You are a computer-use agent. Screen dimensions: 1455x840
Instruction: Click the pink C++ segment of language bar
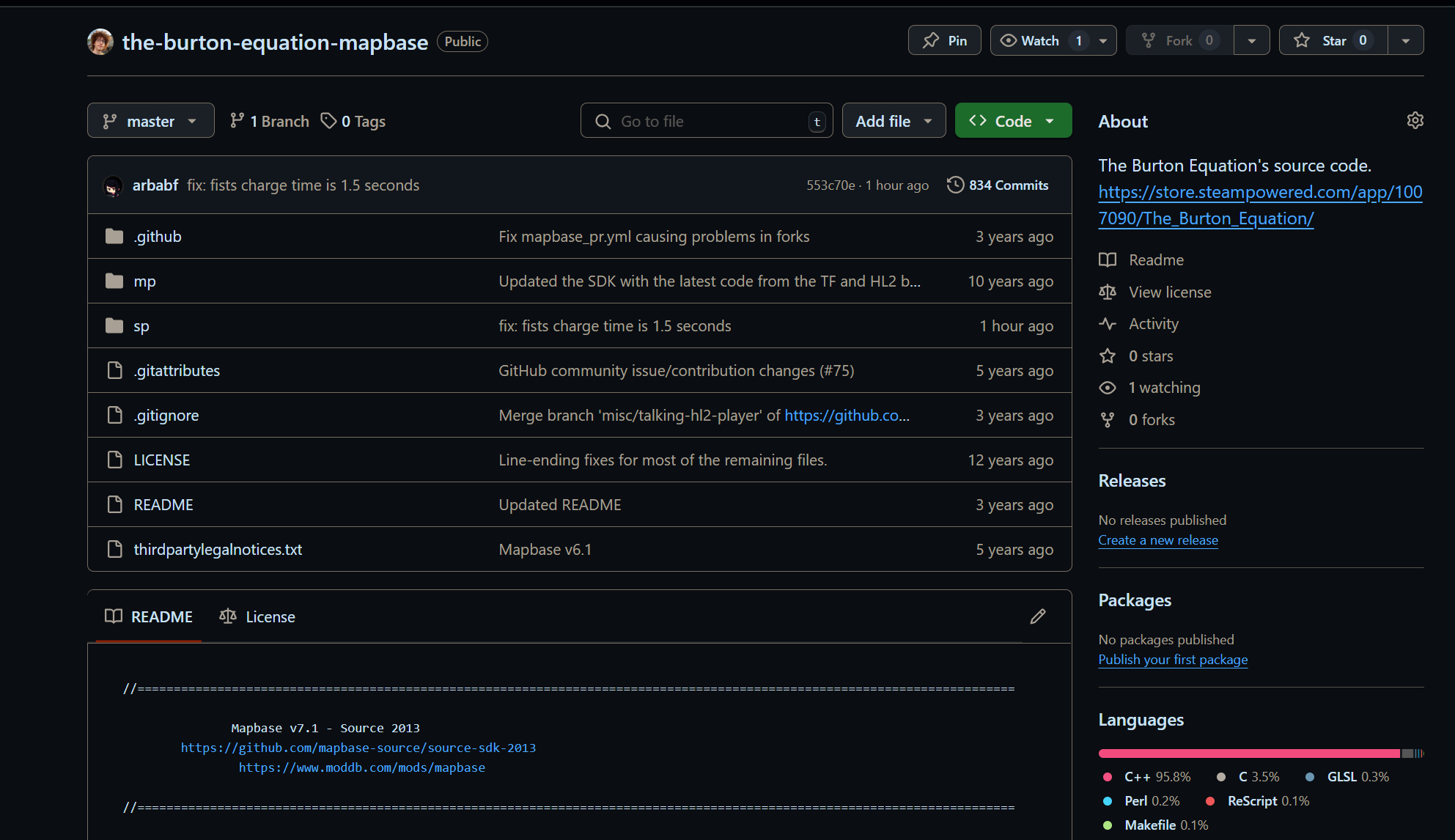point(1249,754)
